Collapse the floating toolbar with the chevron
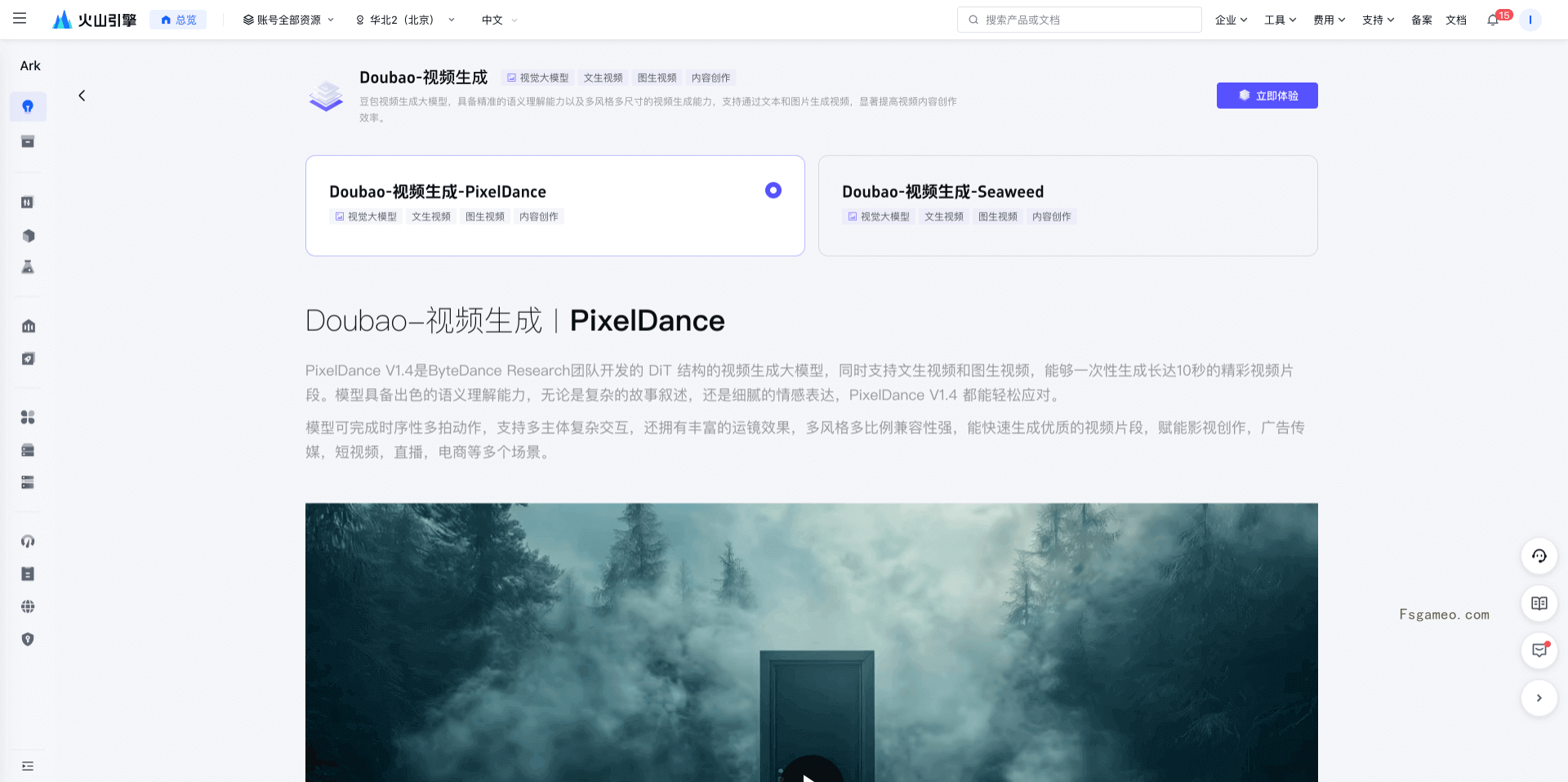The height and width of the screenshot is (782, 1568). point(1539,698)
